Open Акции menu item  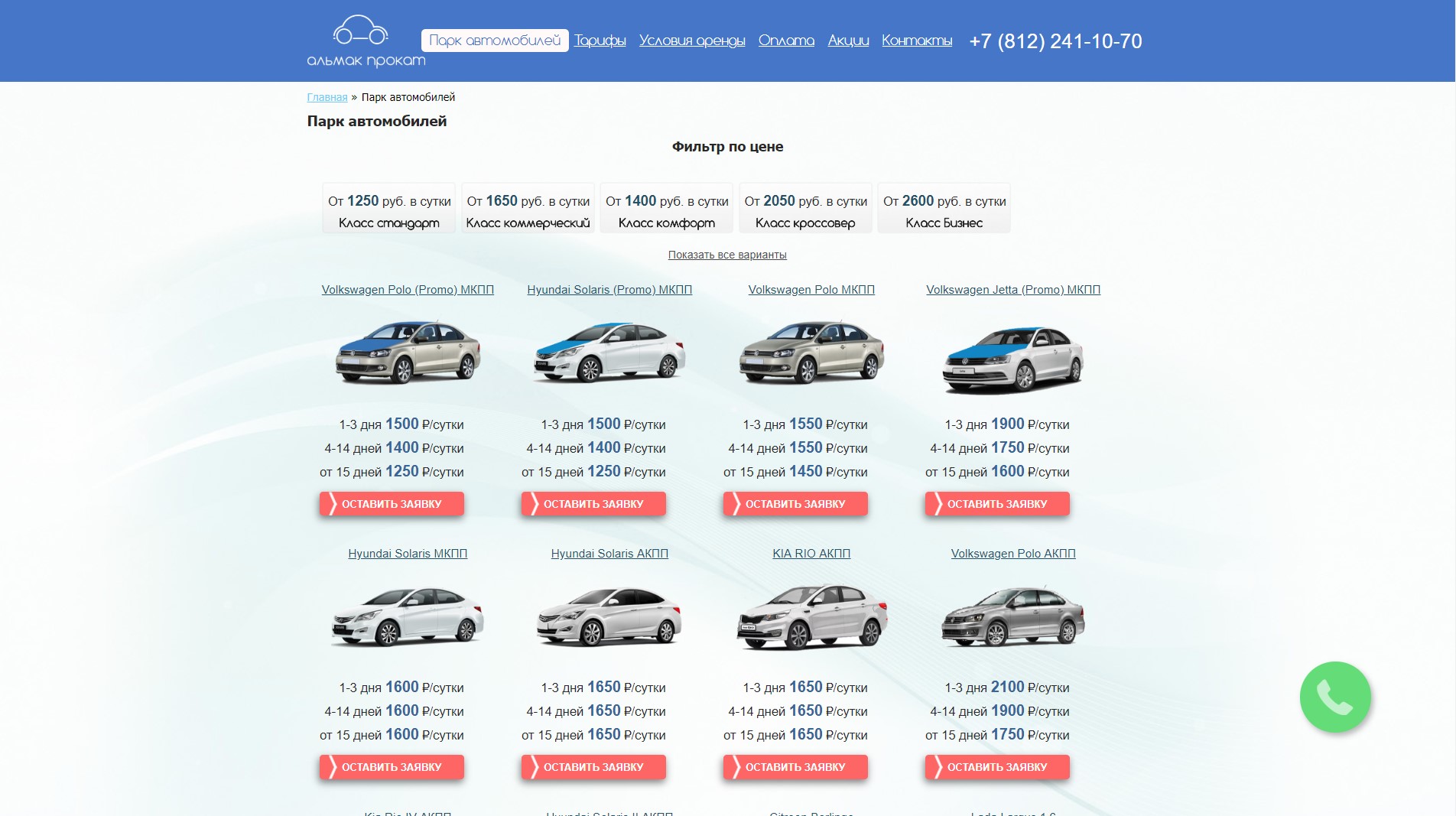(x=848, y=41)
